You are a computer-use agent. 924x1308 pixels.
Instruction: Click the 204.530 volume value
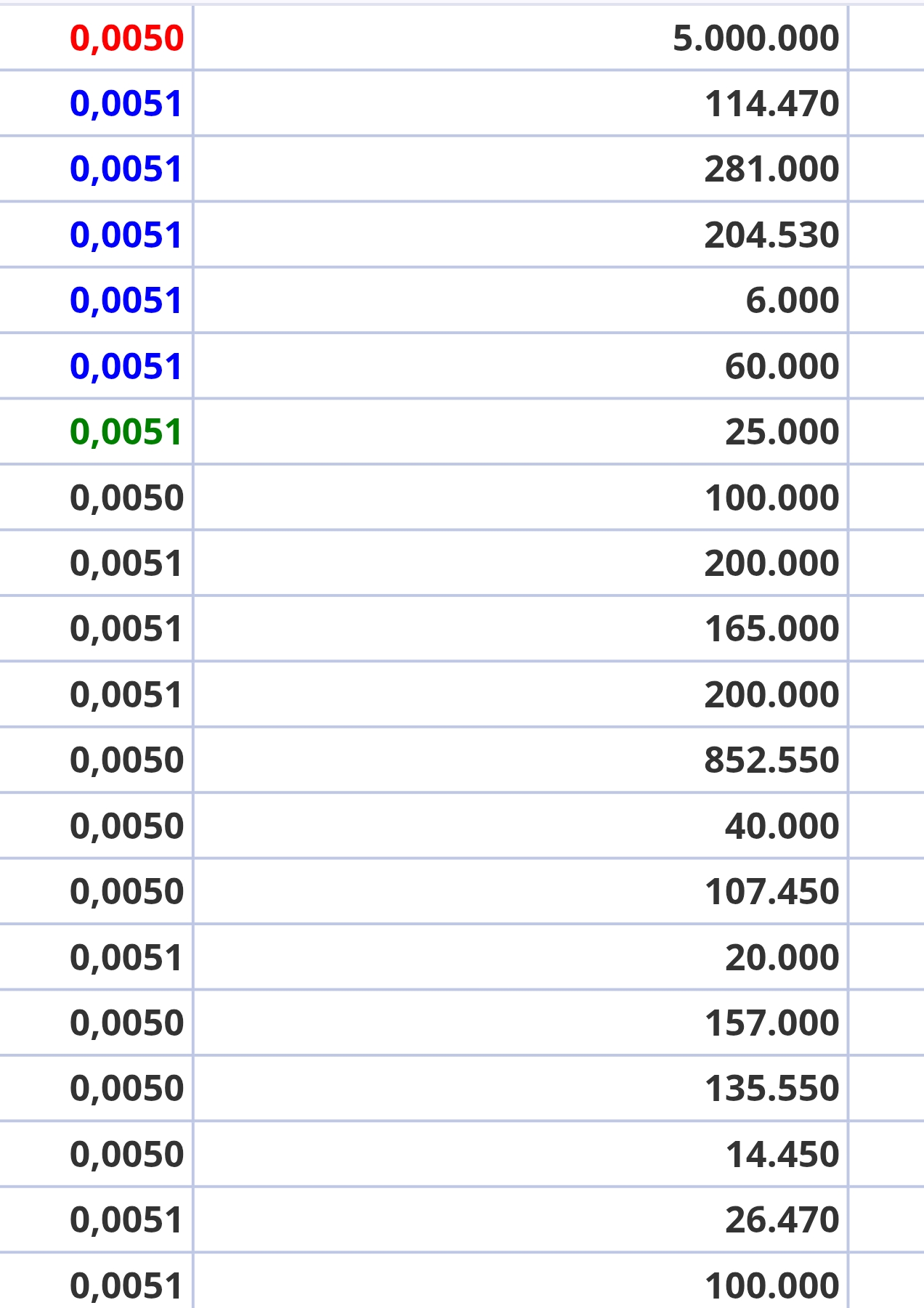coord(771,235)
